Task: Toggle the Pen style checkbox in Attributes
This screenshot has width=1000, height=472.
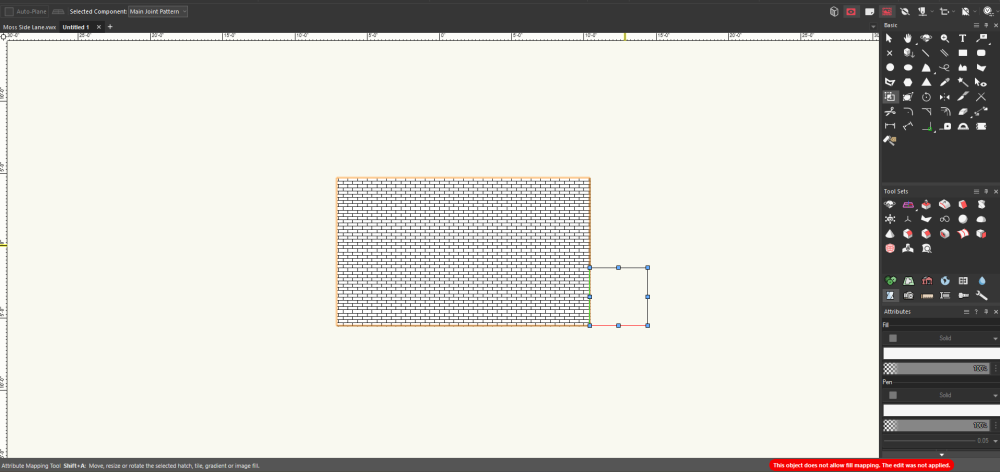Action: [893, 395]
